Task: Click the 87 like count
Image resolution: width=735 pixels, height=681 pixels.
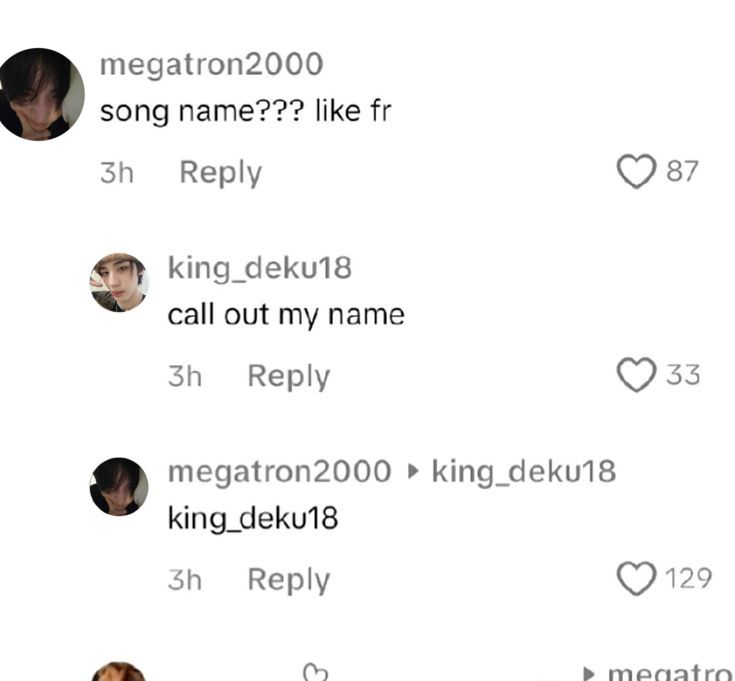Action: tap(682, 172)
